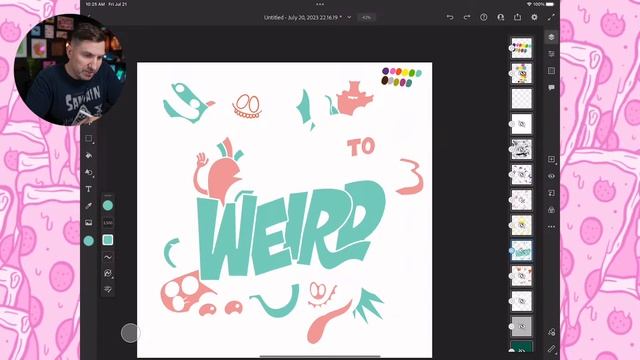Open the ruler drawing aids icon

tap(551, 349)
